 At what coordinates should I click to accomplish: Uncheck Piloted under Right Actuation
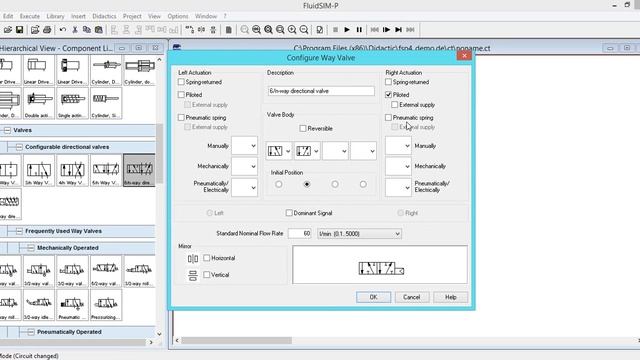tap(388, 95)
